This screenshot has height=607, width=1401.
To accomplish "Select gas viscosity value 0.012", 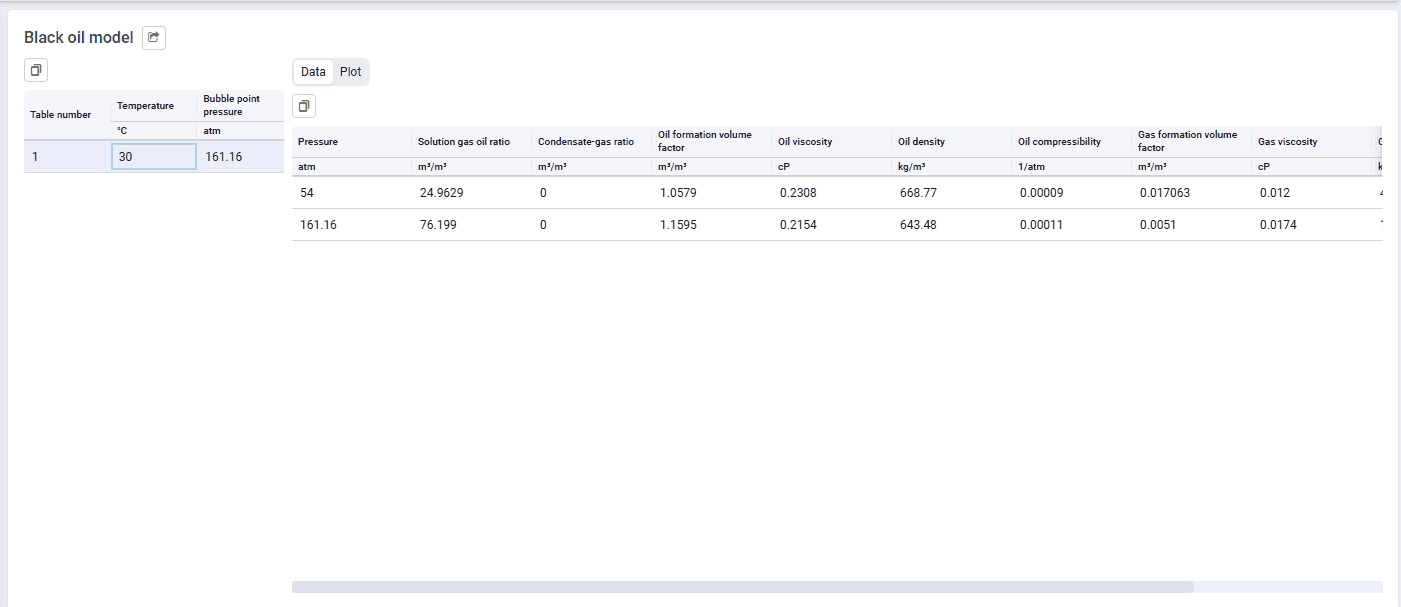I will pos(1312,193).
